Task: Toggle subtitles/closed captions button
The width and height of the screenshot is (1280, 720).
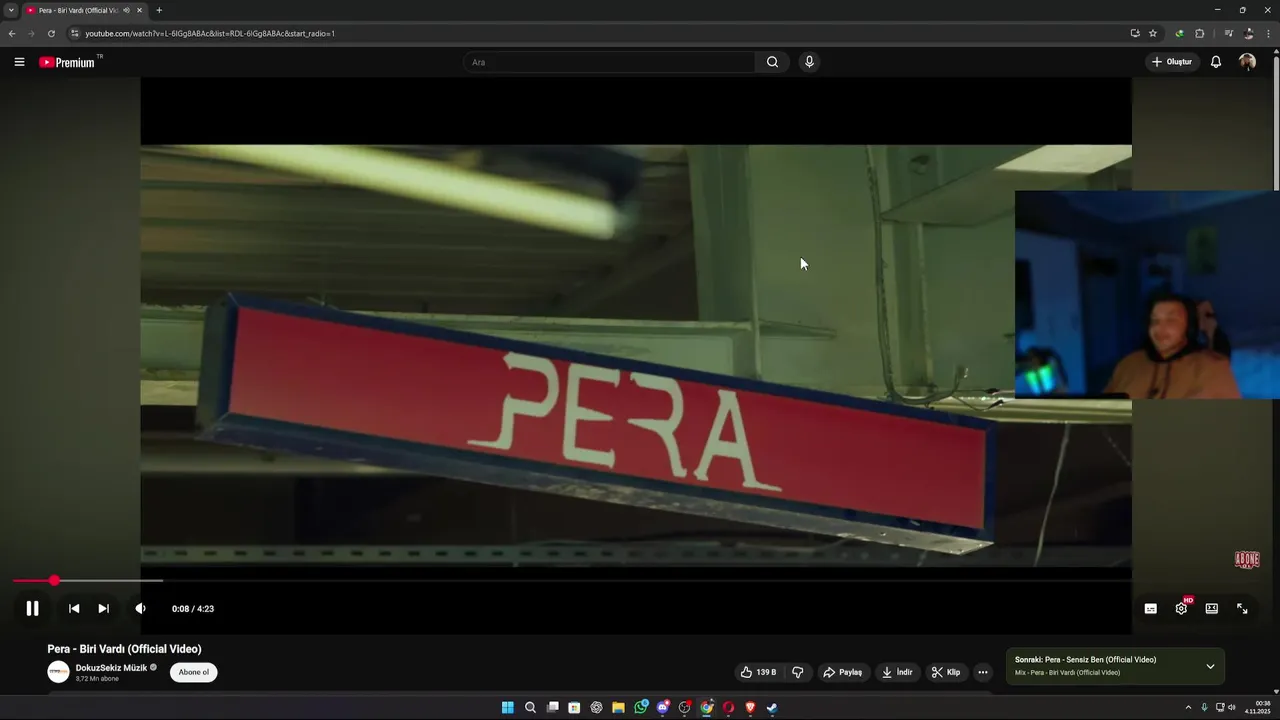Action: coord(1151,608)
